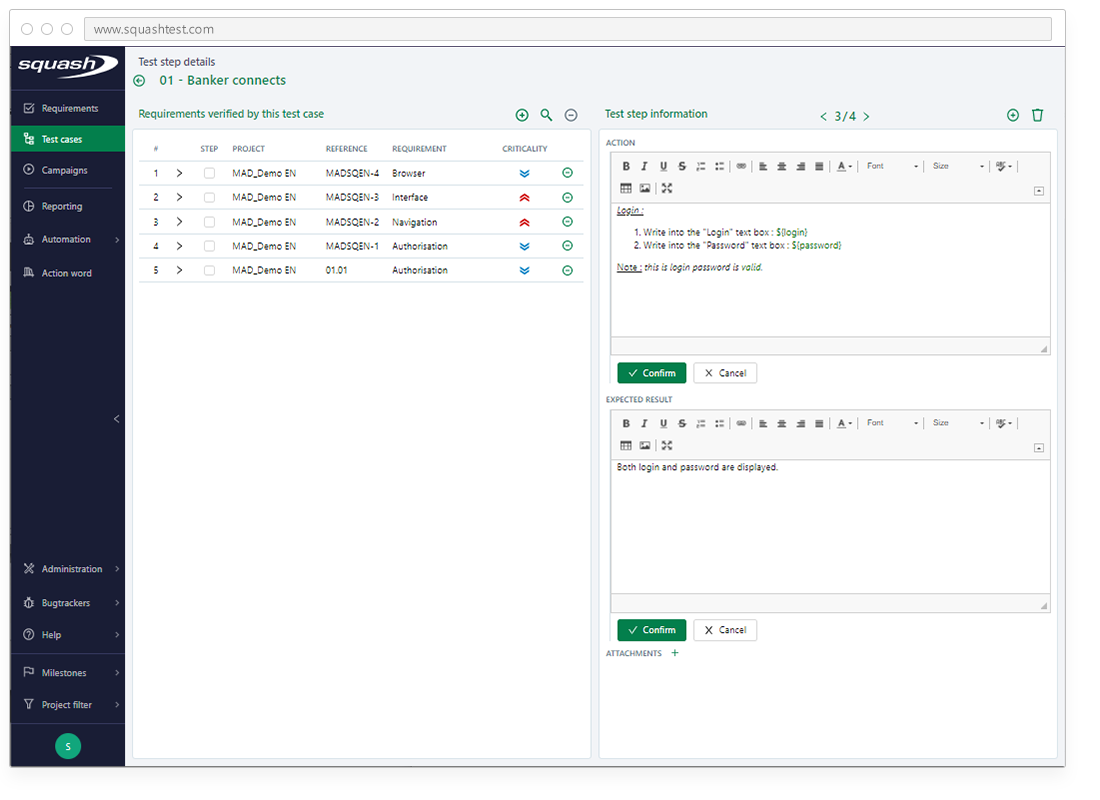Insert an image in the Action editor

(643, 188)
